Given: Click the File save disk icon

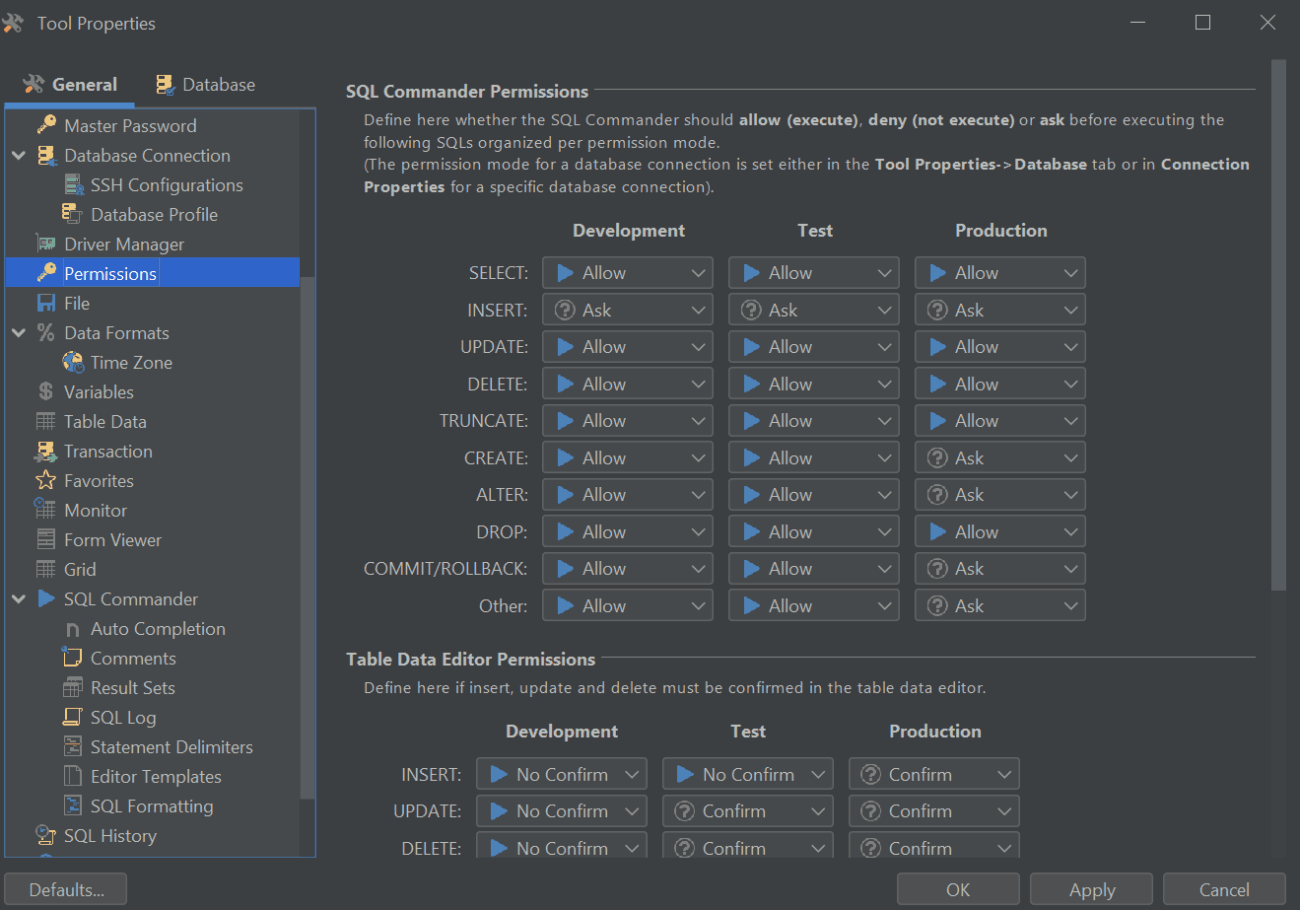Looking at the screenshot, I should point(46,303).
